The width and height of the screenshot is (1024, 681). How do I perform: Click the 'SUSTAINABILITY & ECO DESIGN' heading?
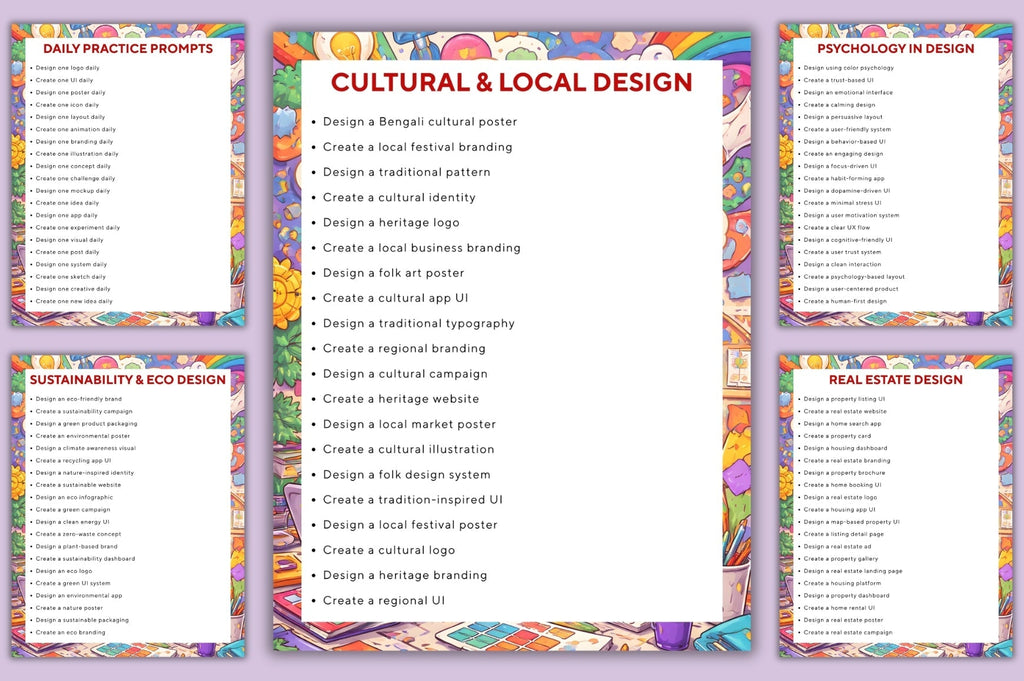(128, 380)
